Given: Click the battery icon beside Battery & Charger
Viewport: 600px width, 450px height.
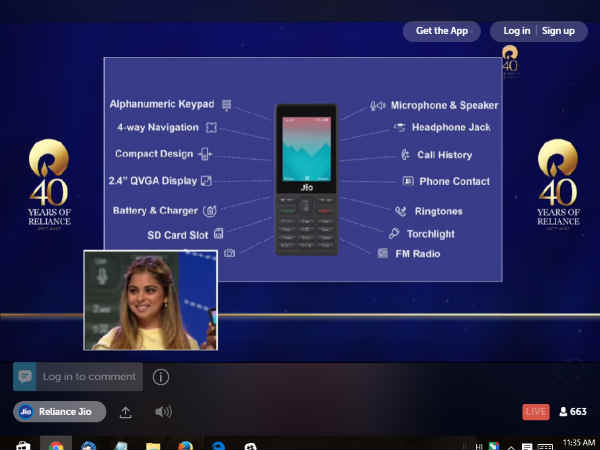Looking at the screenshot, I should (x=210, y=211).
